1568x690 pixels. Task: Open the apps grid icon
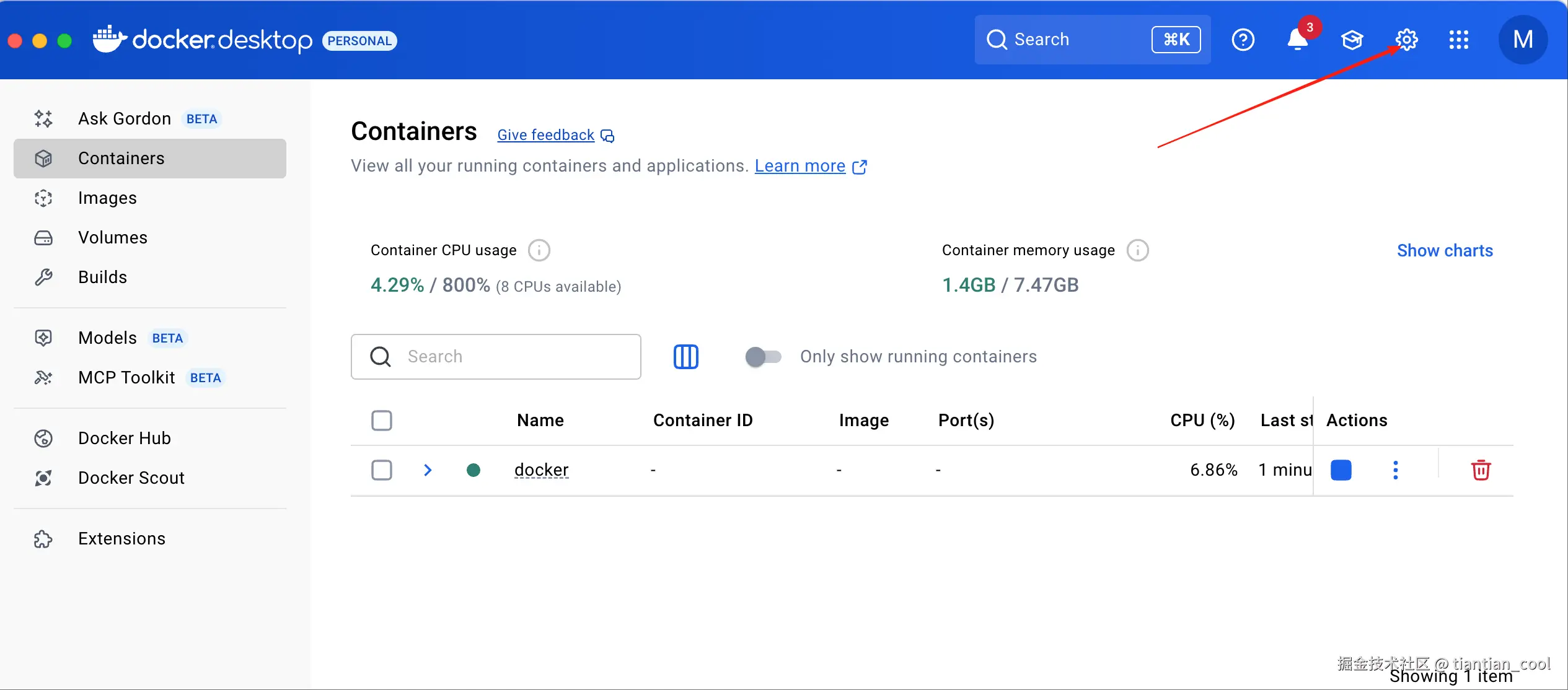coord(1458,40)
